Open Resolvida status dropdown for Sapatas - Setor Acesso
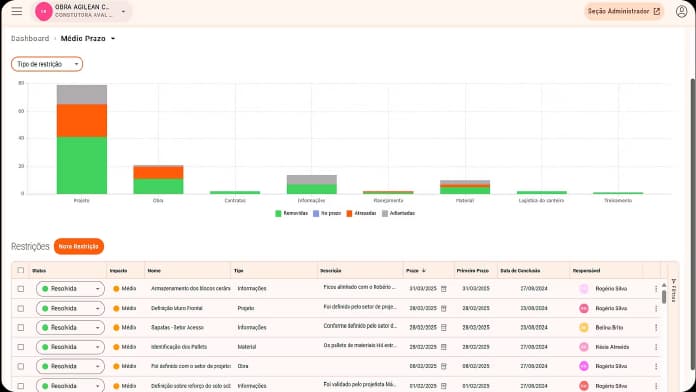Screen dimensions: 696x392 (x=70, y=328)
